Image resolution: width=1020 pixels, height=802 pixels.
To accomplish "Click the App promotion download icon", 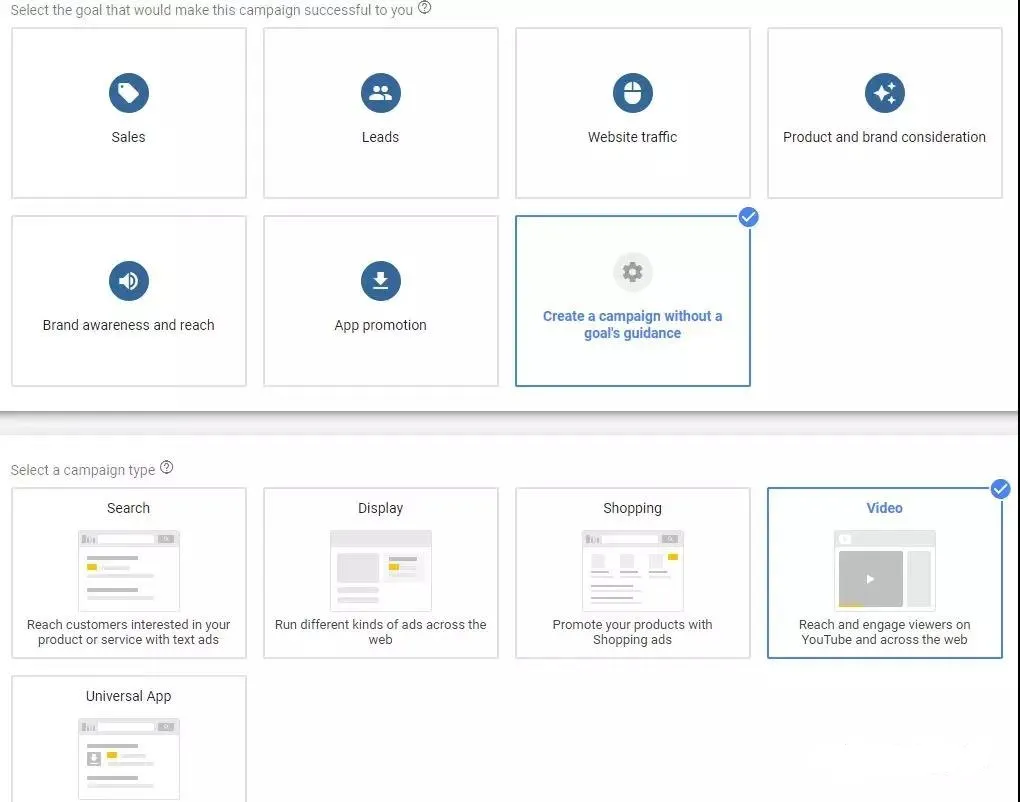I will pyautogui.click(x=380, y=281).
